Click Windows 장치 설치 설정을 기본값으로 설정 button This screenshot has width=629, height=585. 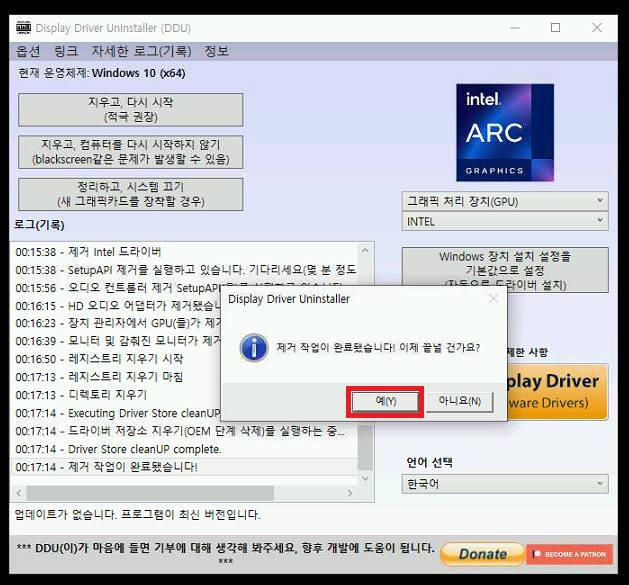click(x=505, y=270)
